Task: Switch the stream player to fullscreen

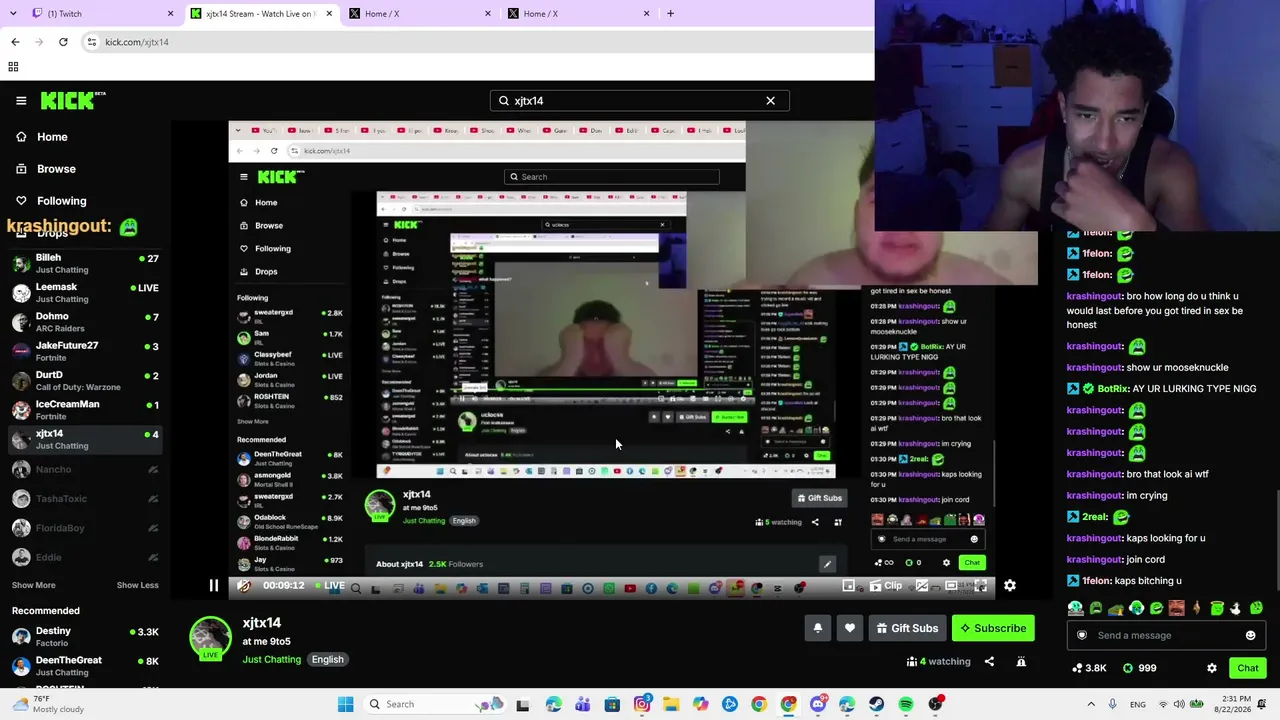Action: coord(981,586)
